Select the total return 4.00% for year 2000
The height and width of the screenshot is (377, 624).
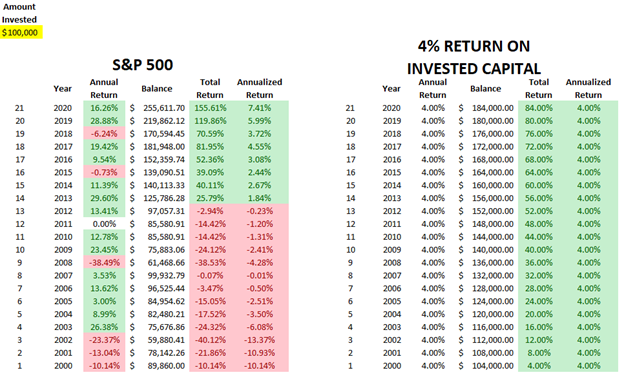pyautogui.click(x=539, y=366)
